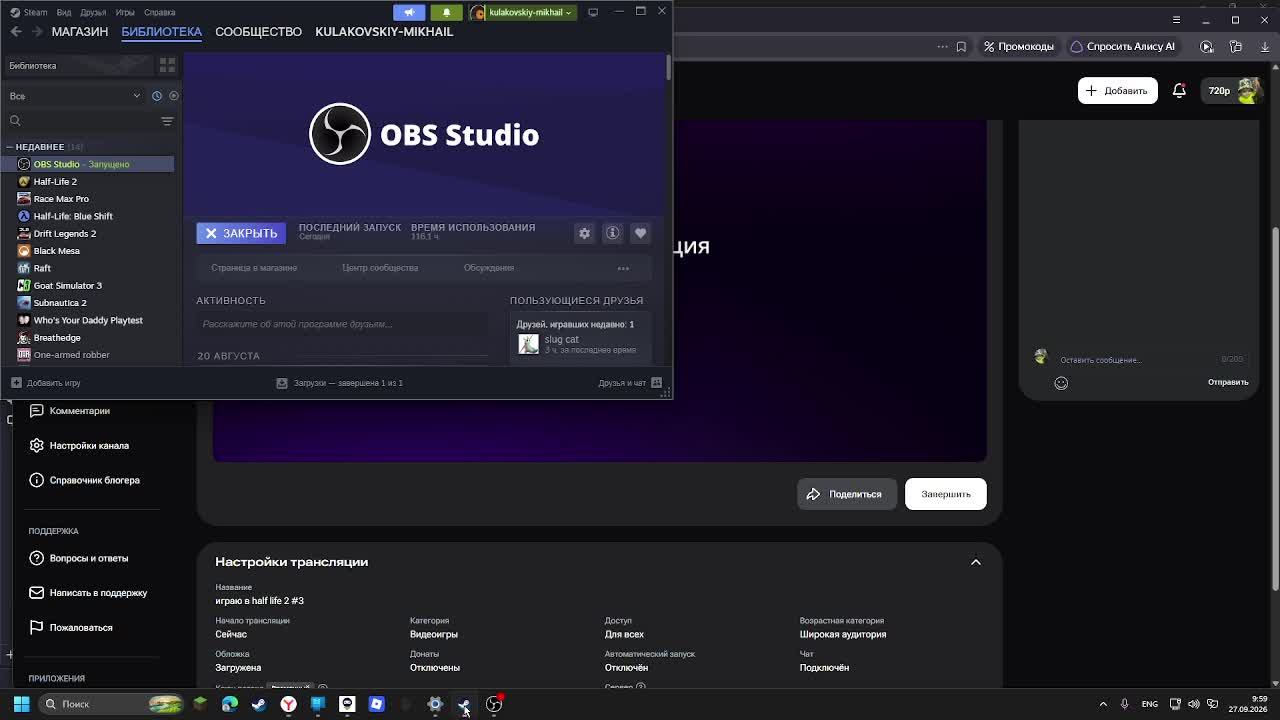Viewport: 1280px width, 720px height.
Task: Open KULAKOVSKIY-MIKHAIL profile tab
Action: [384, 32]
